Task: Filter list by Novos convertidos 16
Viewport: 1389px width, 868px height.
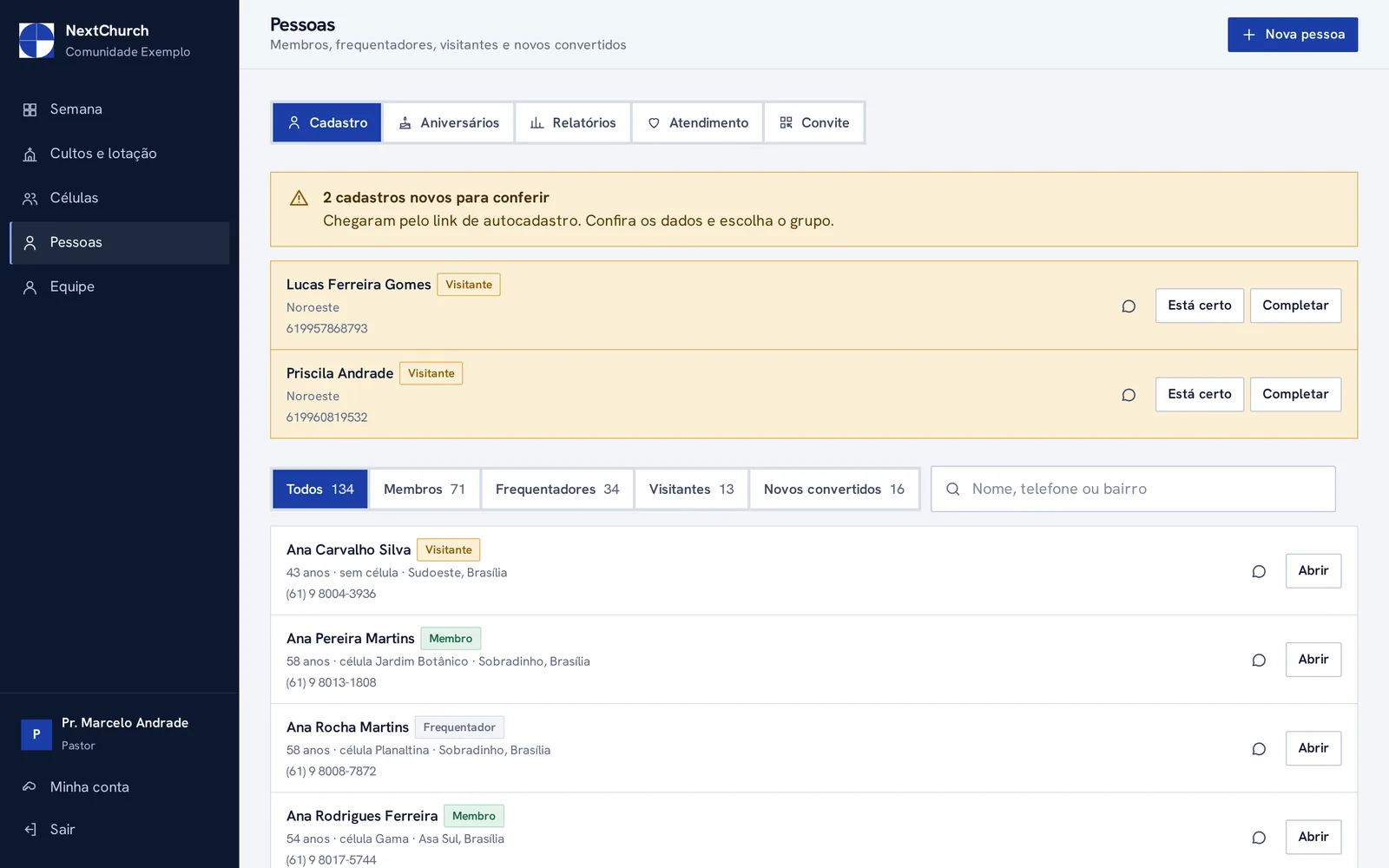Action: point(834,489)
